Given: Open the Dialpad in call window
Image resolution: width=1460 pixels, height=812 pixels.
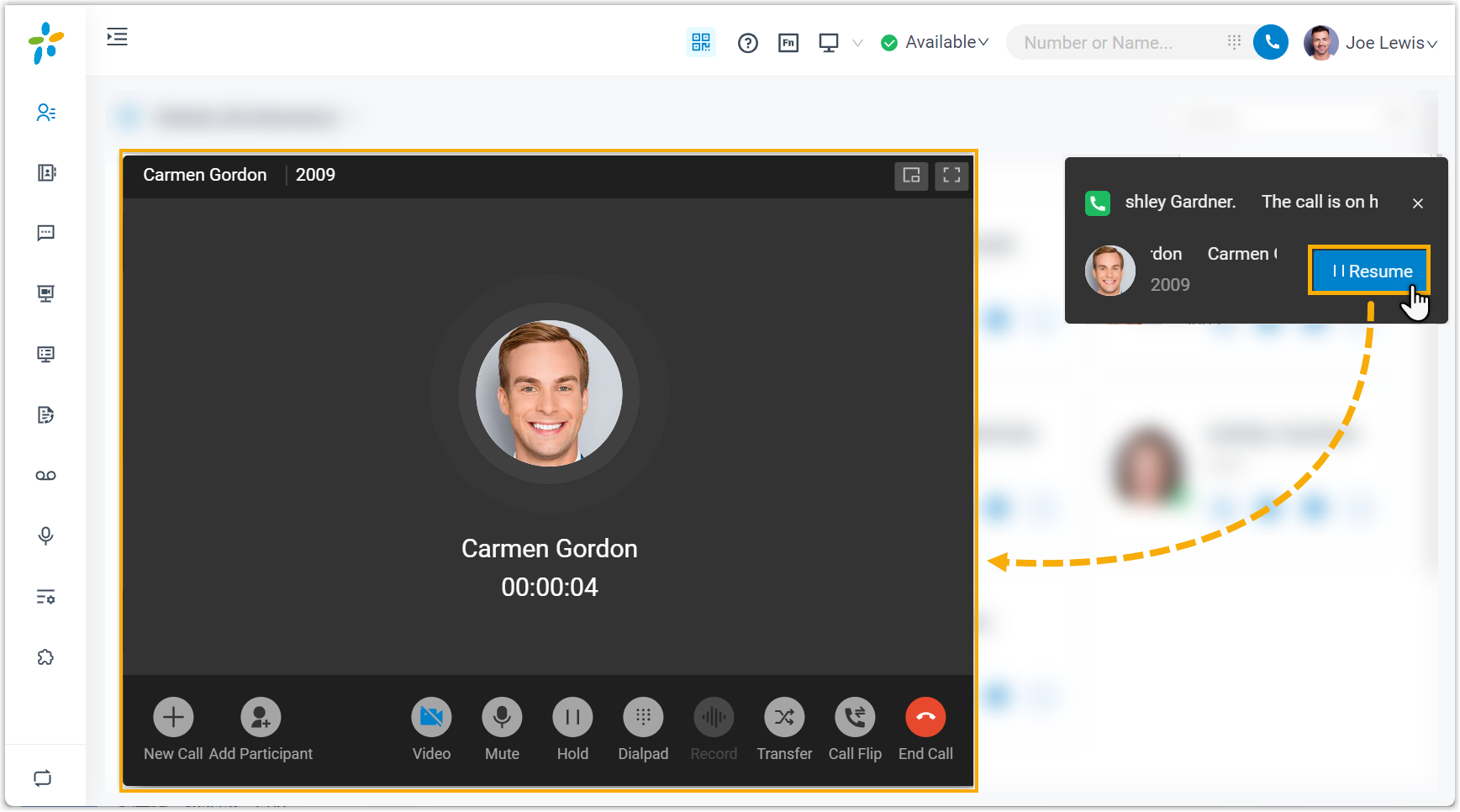Looking at the screenshot, I should [x=643, y=717].
